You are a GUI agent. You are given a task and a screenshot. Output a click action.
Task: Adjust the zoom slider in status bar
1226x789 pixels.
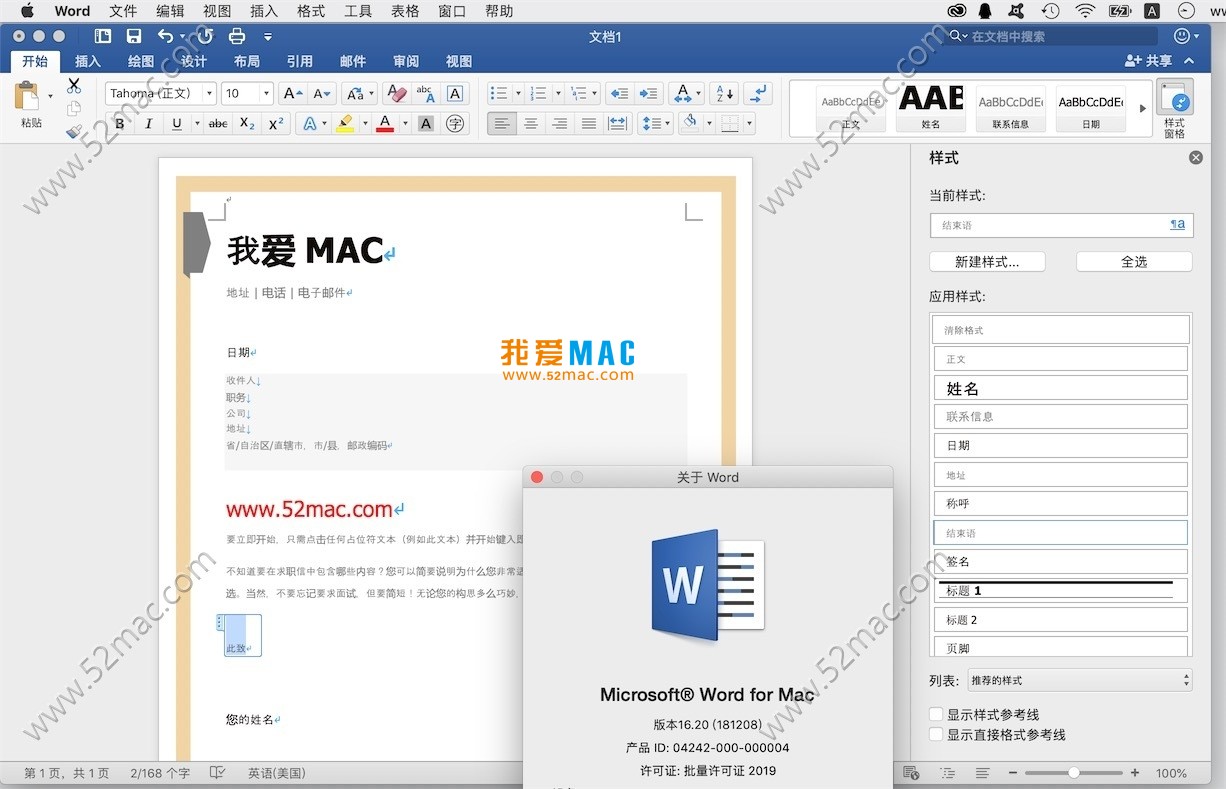tap(1074, 773)
